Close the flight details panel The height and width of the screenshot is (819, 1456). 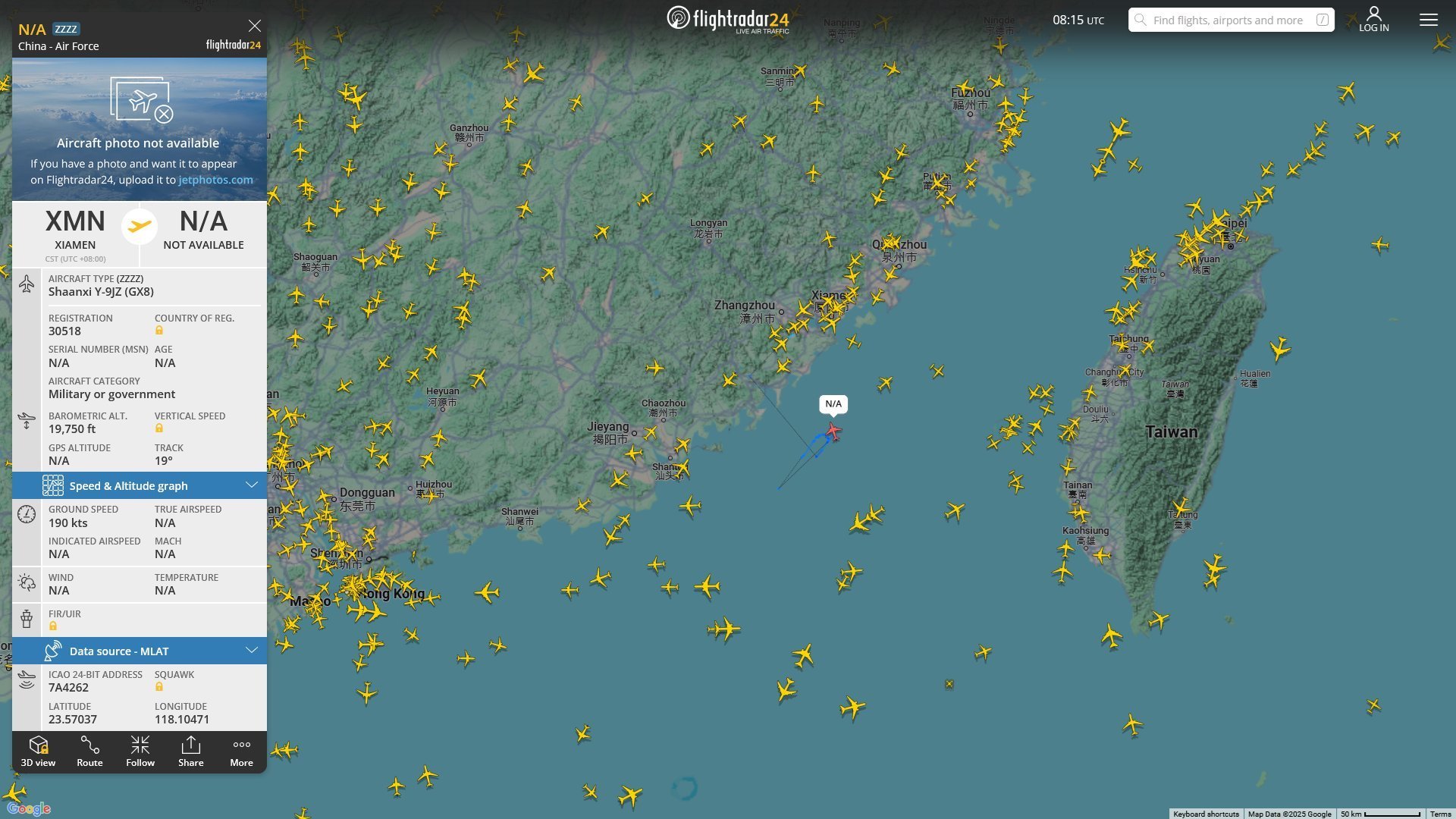click(x=255, y=26)
